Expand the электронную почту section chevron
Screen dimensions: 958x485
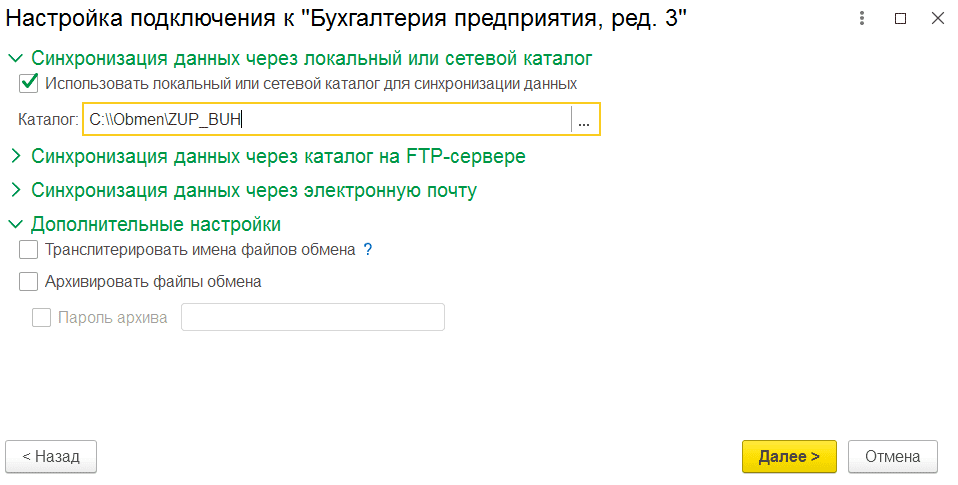[x=16, y=190]
